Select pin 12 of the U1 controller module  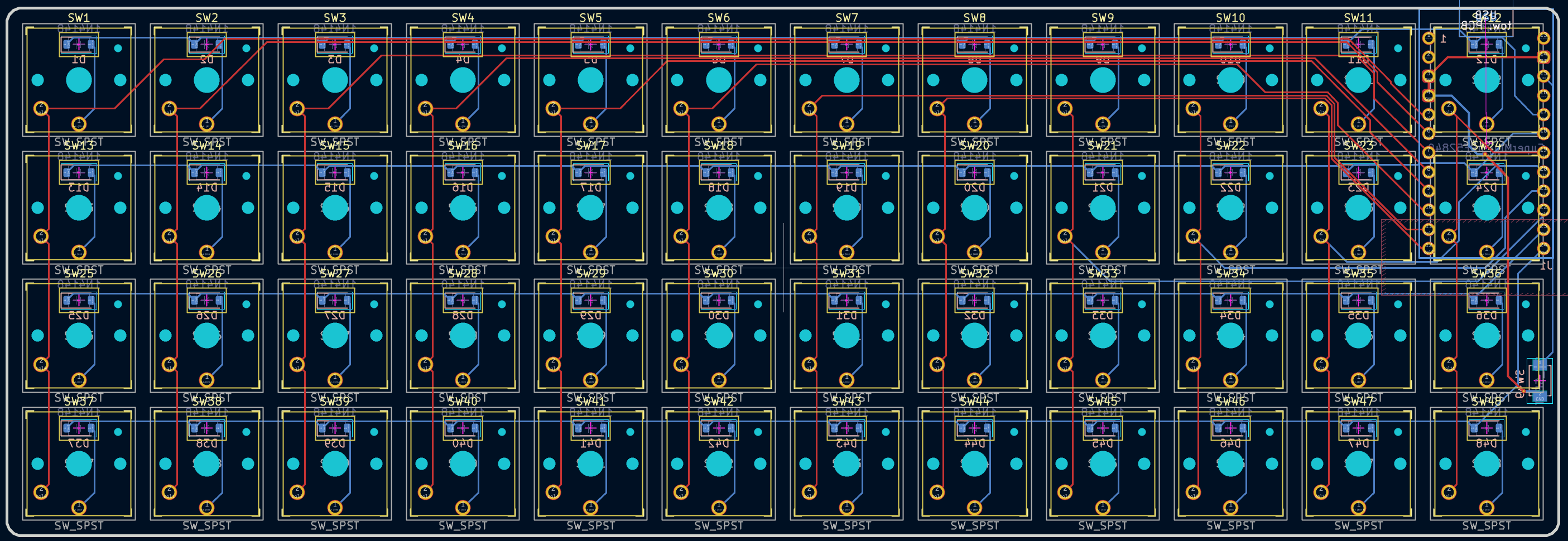(x=1428, y=248)
